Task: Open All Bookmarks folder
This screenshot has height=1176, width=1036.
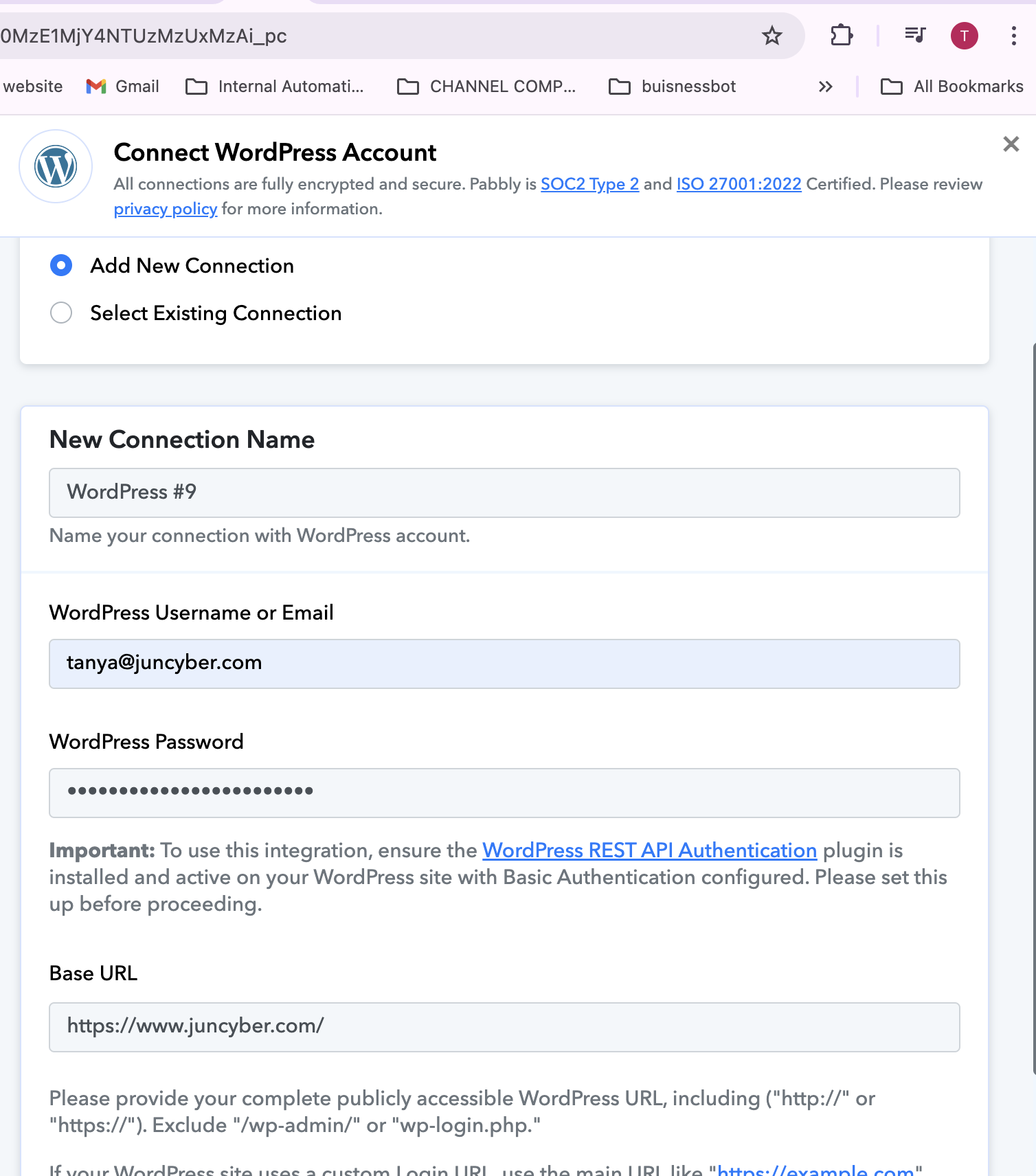Action: coord(952,87)
